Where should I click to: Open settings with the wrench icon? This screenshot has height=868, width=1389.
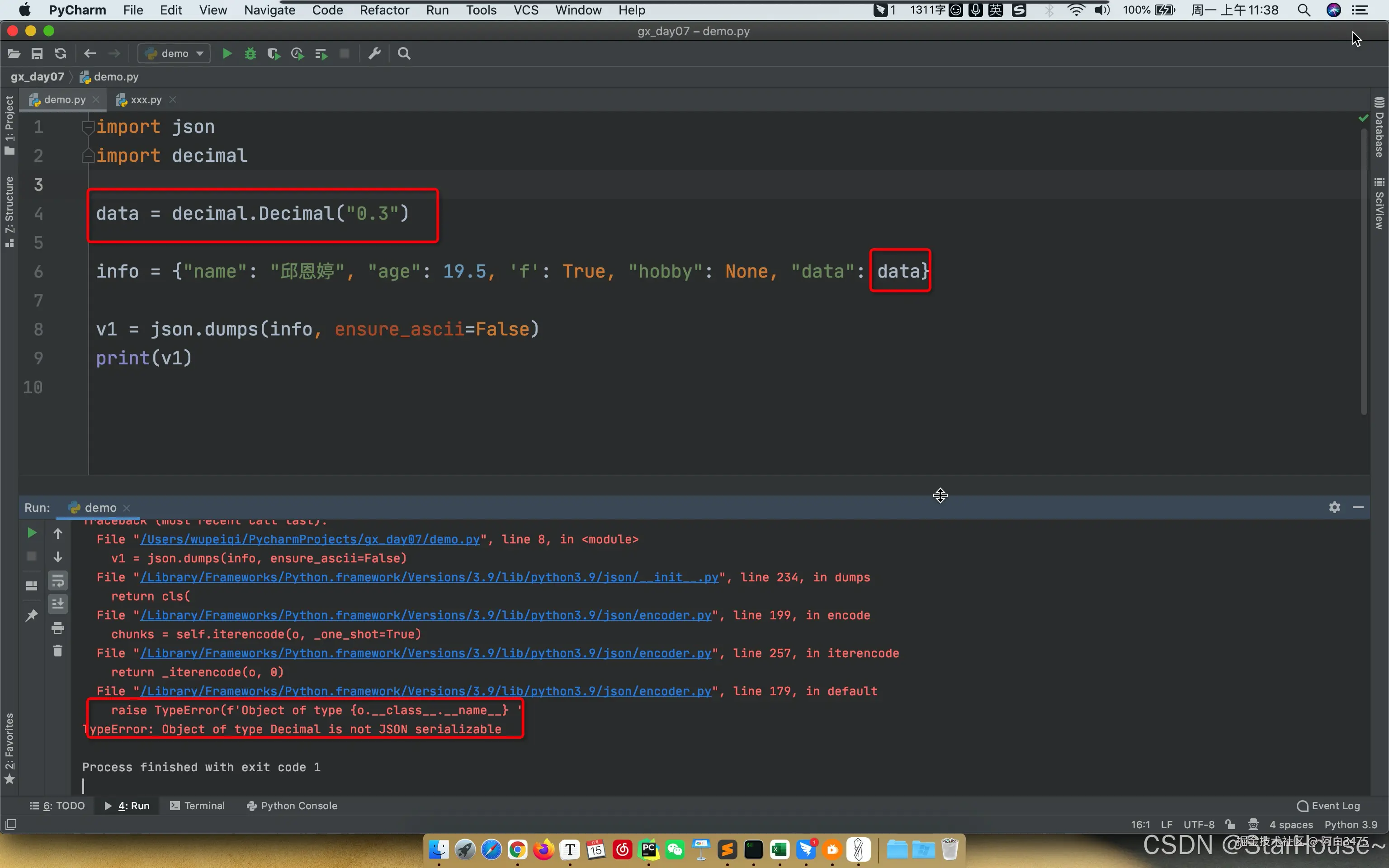point(374,53)
